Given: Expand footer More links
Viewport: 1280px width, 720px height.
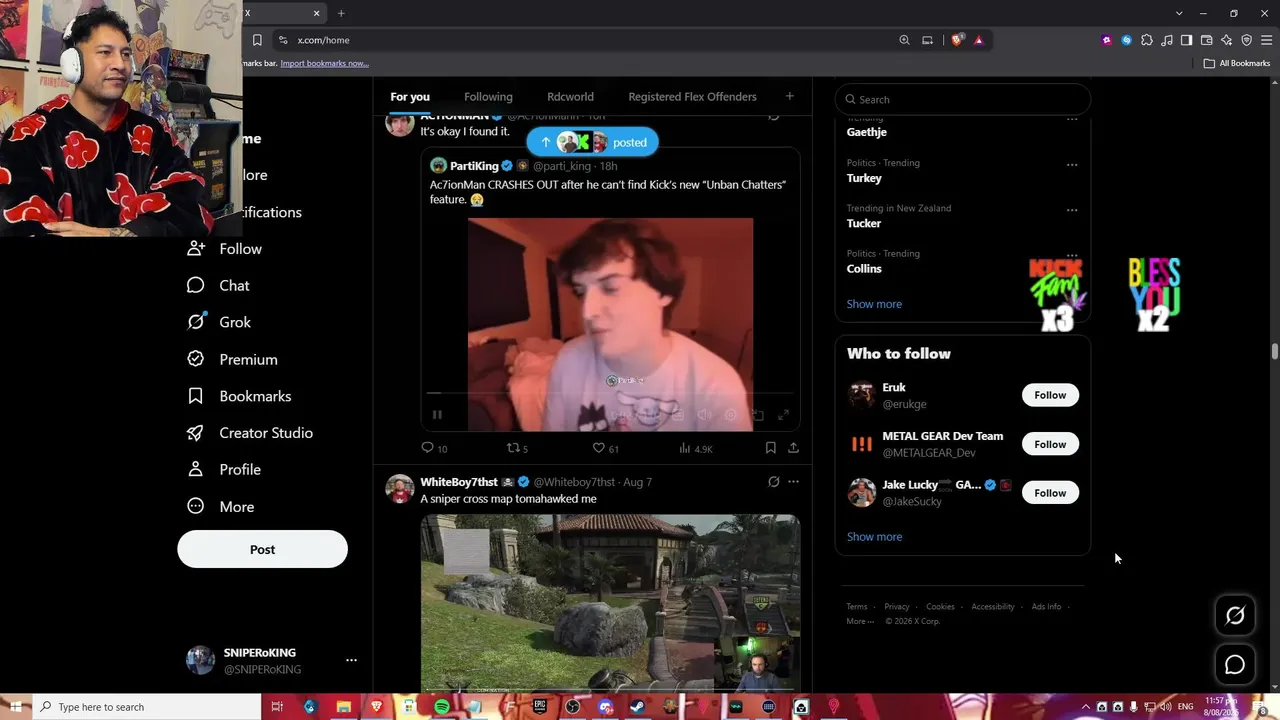Looking at the screenshot, I should tap(860, 621).
